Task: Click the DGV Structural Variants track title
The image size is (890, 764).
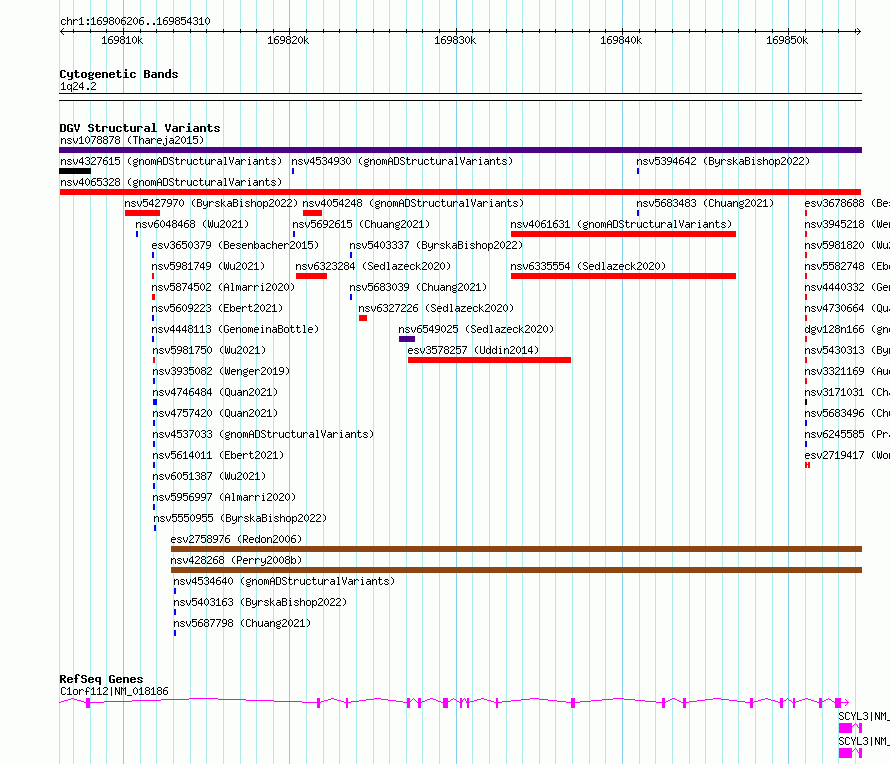Action: (x=140, y=128)
